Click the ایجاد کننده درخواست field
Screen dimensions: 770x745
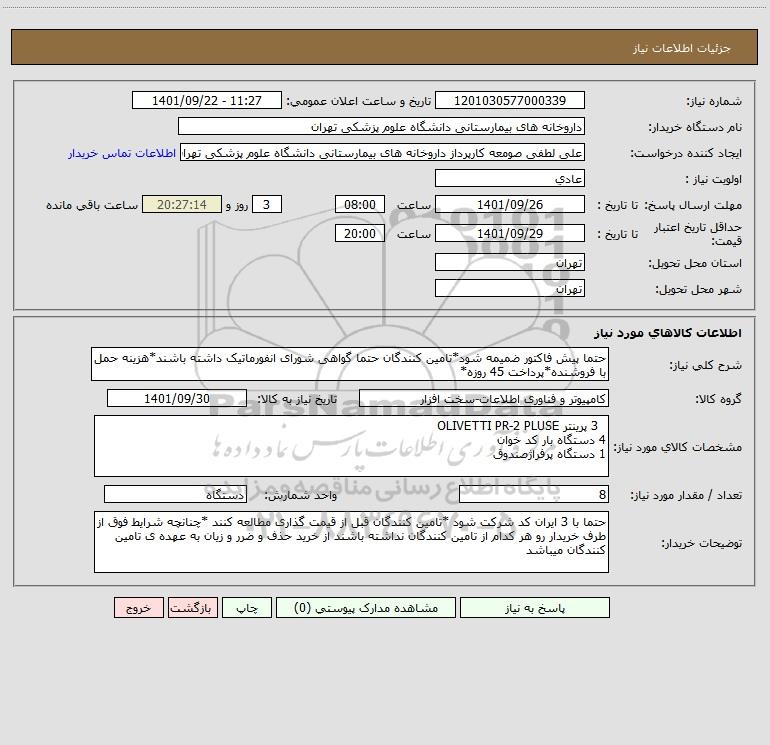point(383,153)
